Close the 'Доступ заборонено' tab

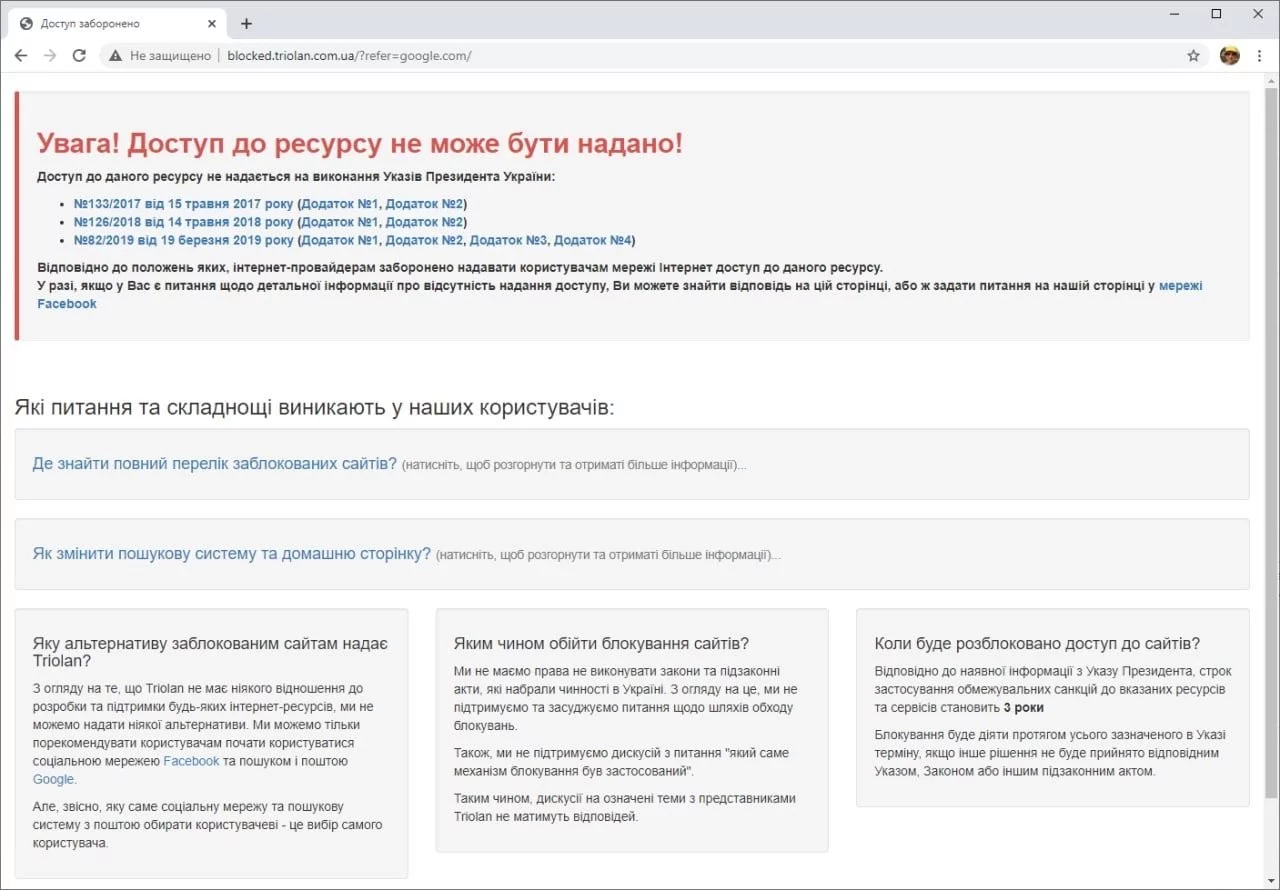click(x=210, y=23)
